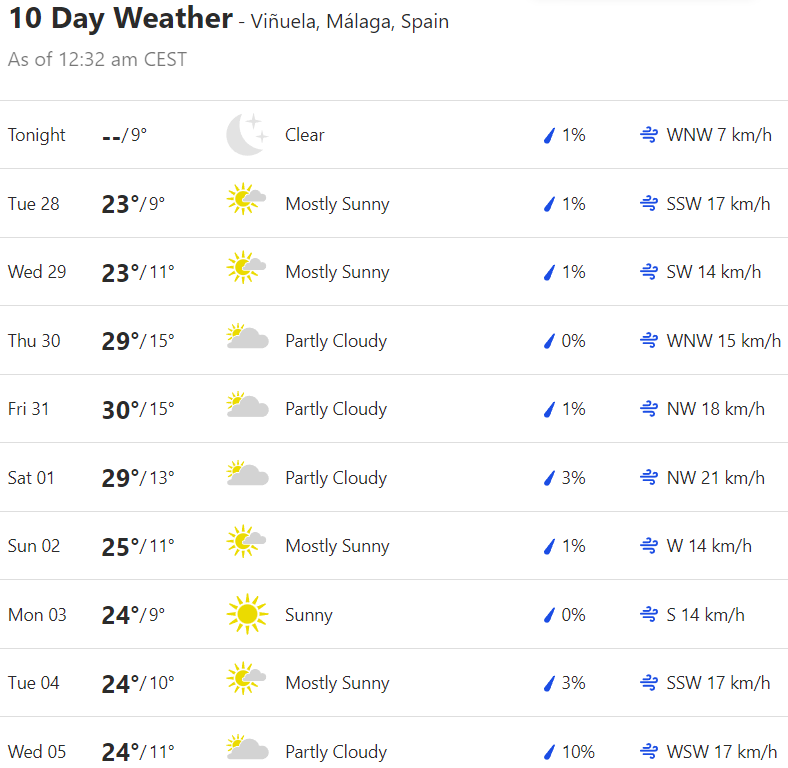Click the Wed 05 raindrop icon

tap(548, 752)
